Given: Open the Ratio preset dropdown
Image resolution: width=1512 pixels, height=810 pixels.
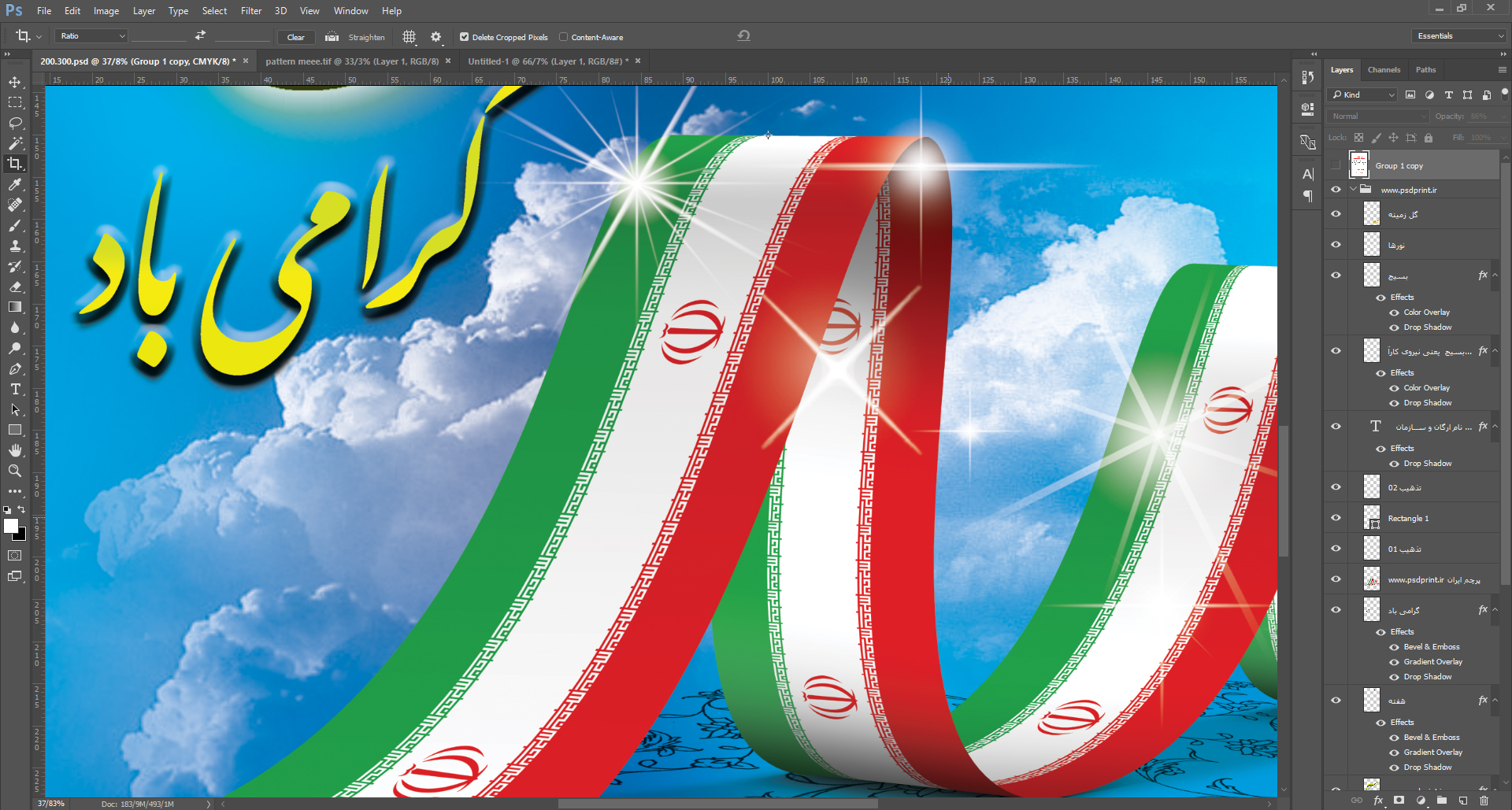Looking at the screenshot, I should point(91,36).
